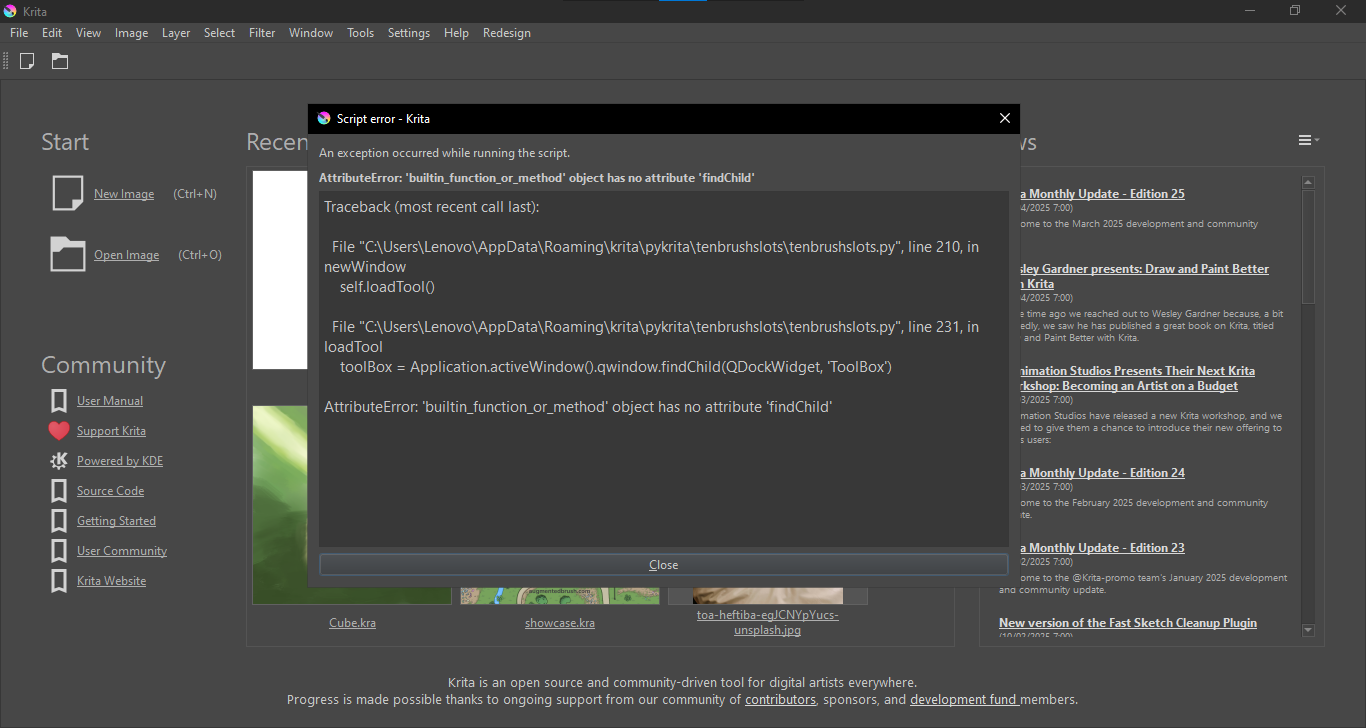Viewport: 1366px width, 728px height.
Task: Click the contributors link
Action: 780,700
